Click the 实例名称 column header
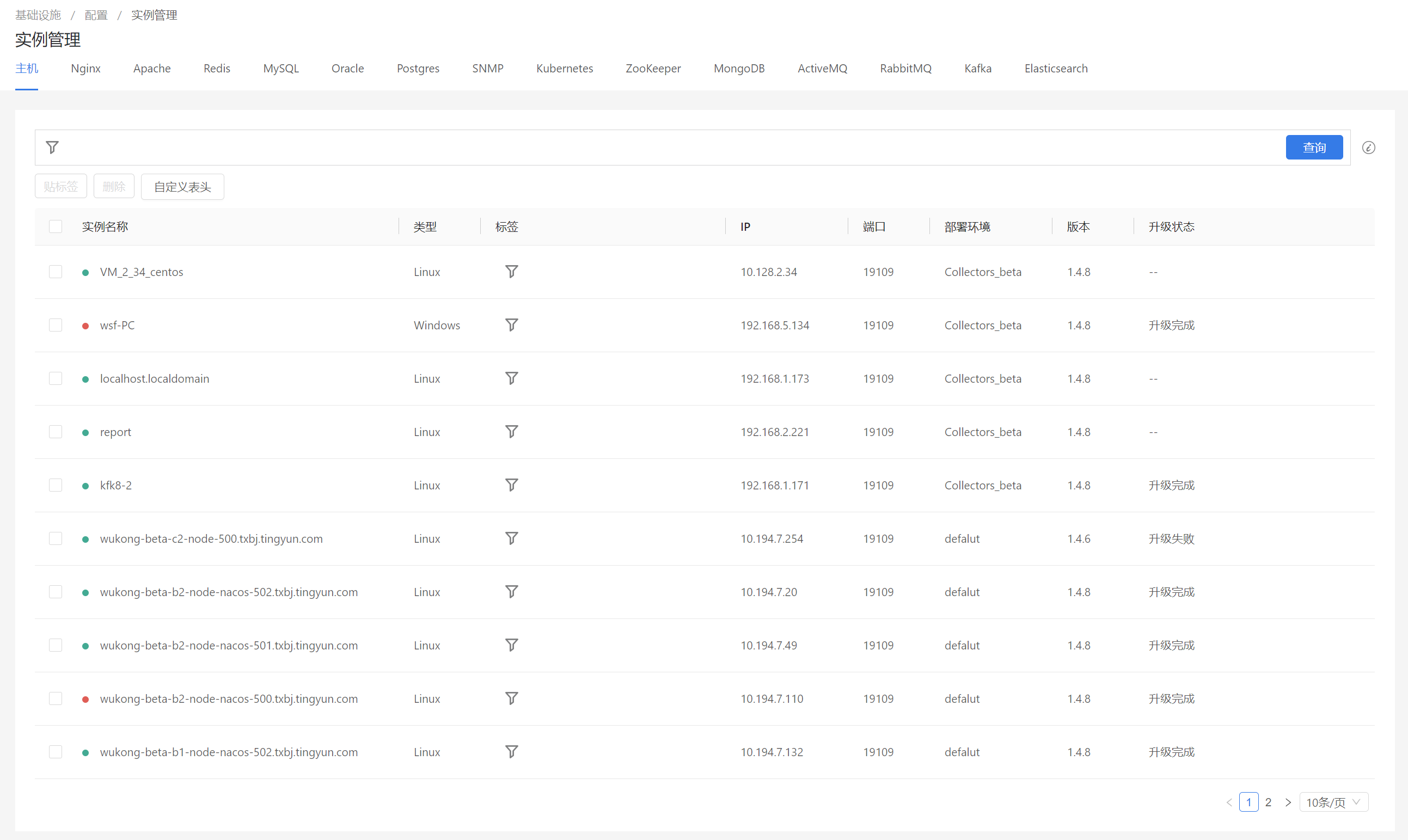This screenshot has height=840, width=1408. [x=105, y=227]
